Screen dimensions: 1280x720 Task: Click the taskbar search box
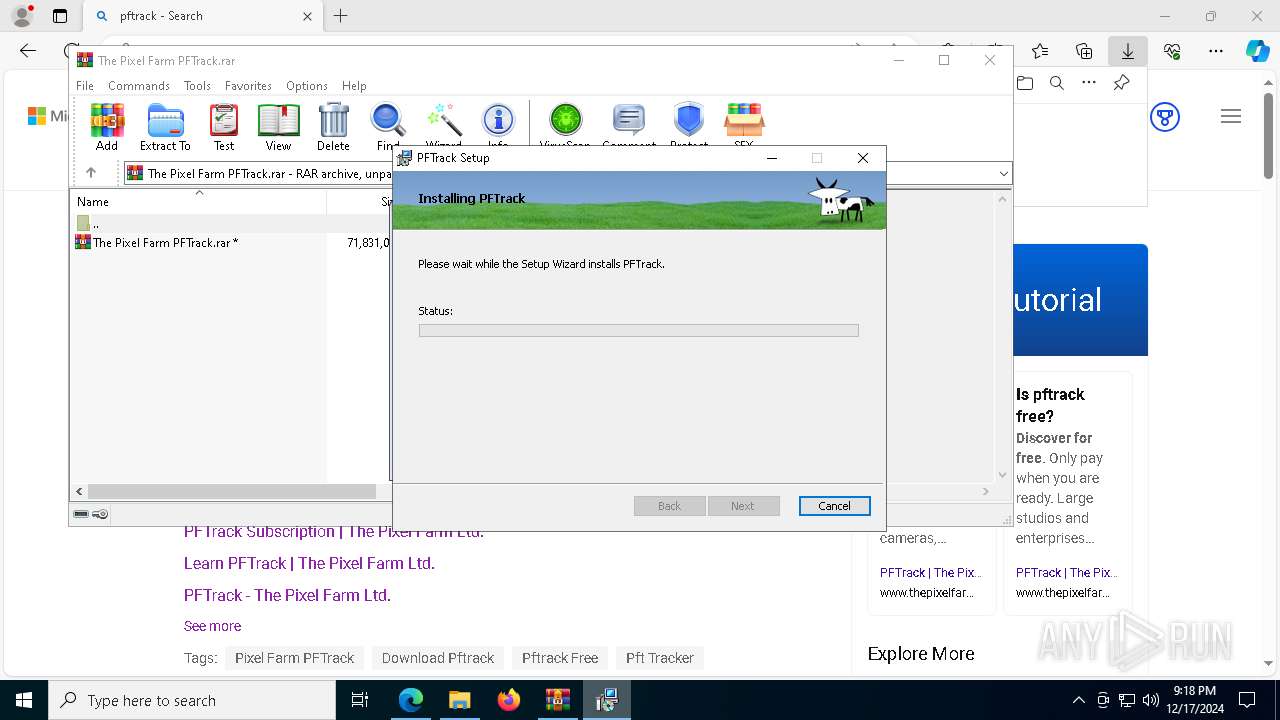click(x=192, y=700)
